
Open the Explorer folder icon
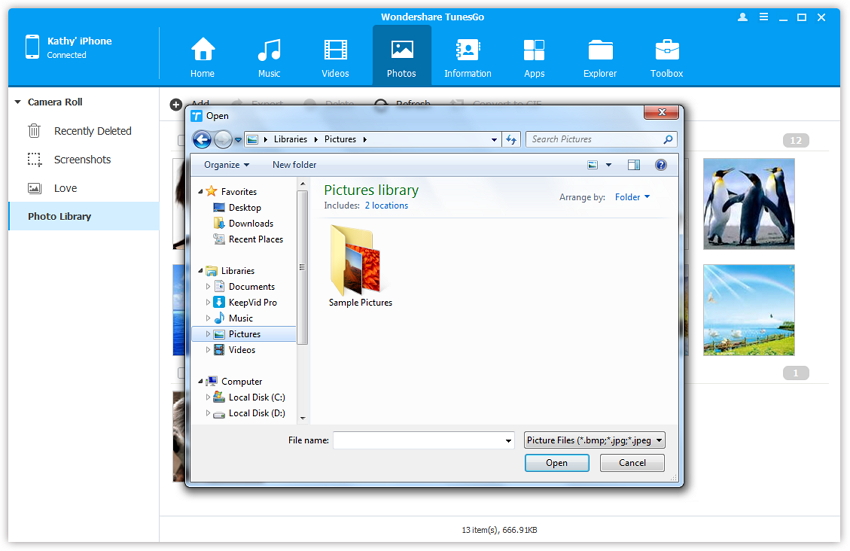600,56
